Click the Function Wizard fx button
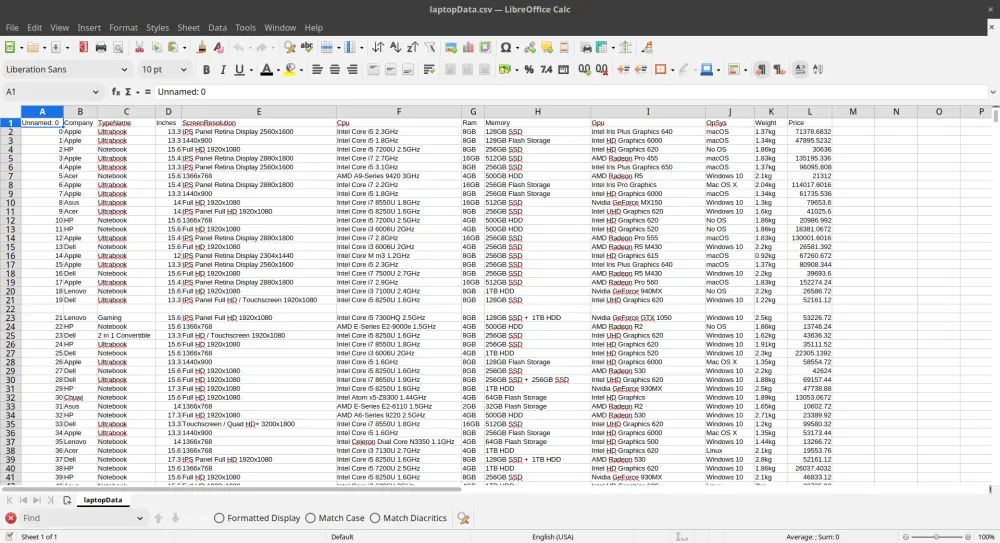The width and height of the screenshot is (1000, 543). (x=115, y=92)
